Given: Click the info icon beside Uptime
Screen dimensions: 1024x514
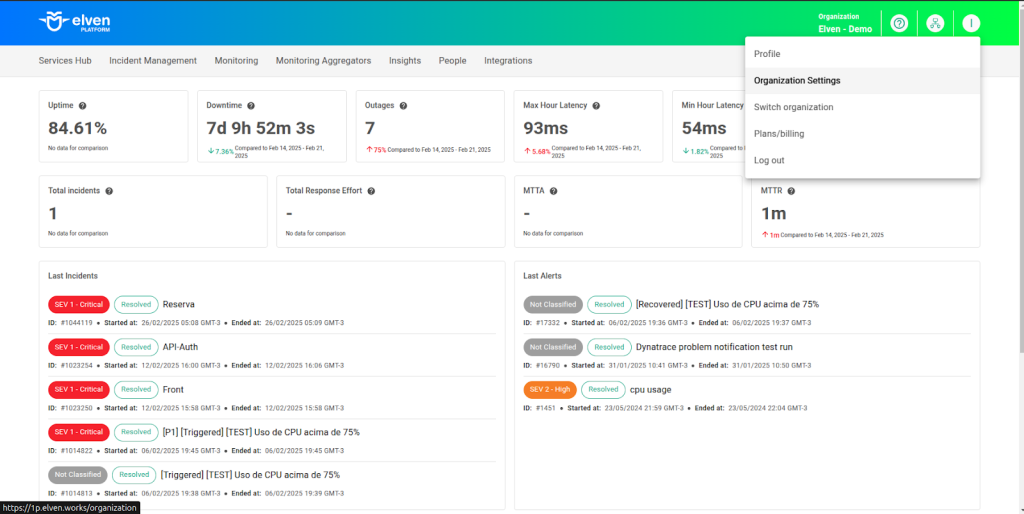Looking at the screenshot, I should [82, 106].
